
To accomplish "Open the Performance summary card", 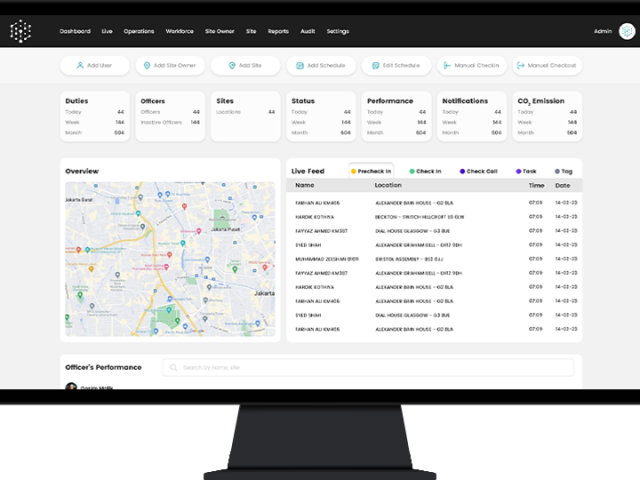I will 396,116.
